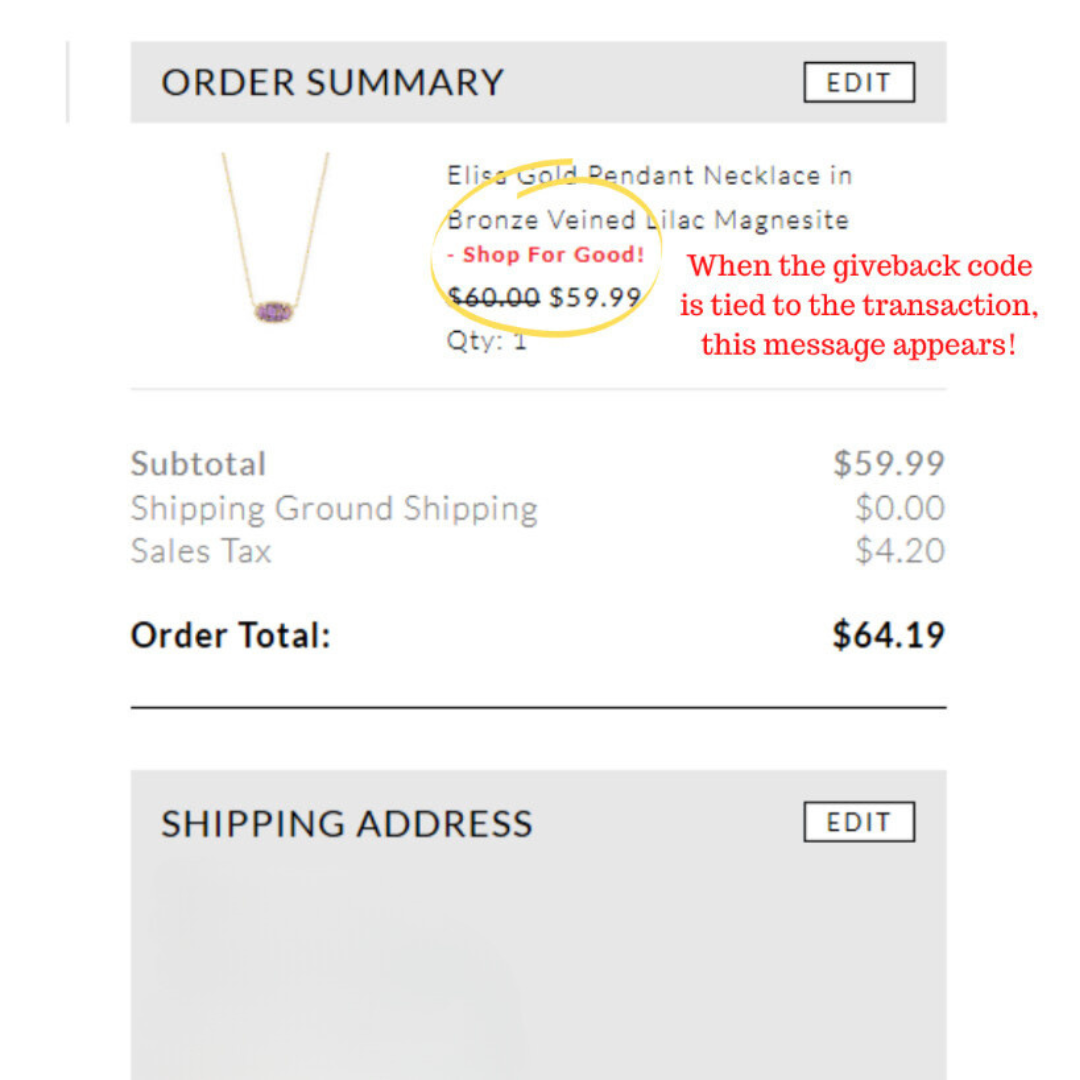Viewport: 1080px width, 1080px height.
Task: Select the $0.00 shipping cost
Action: (x=900, y=508)
